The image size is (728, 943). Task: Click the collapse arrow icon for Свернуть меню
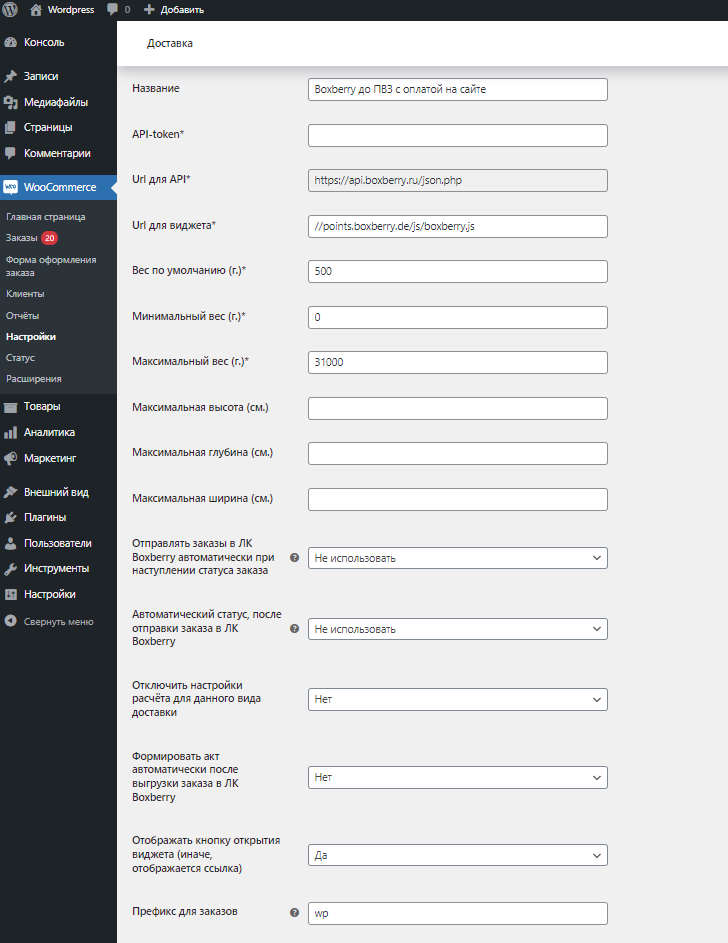coord(11,621)
